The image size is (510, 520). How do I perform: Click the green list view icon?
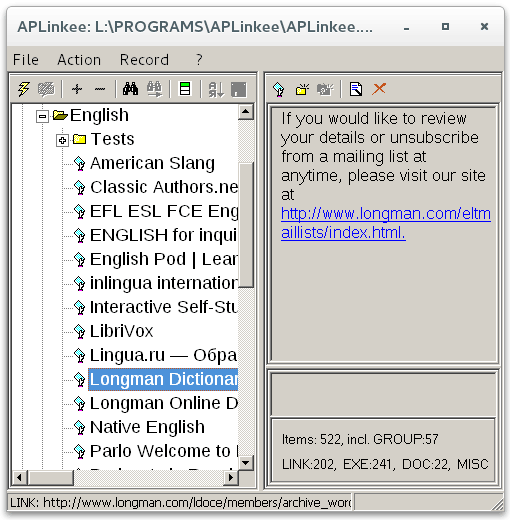[x=185, y=89]
